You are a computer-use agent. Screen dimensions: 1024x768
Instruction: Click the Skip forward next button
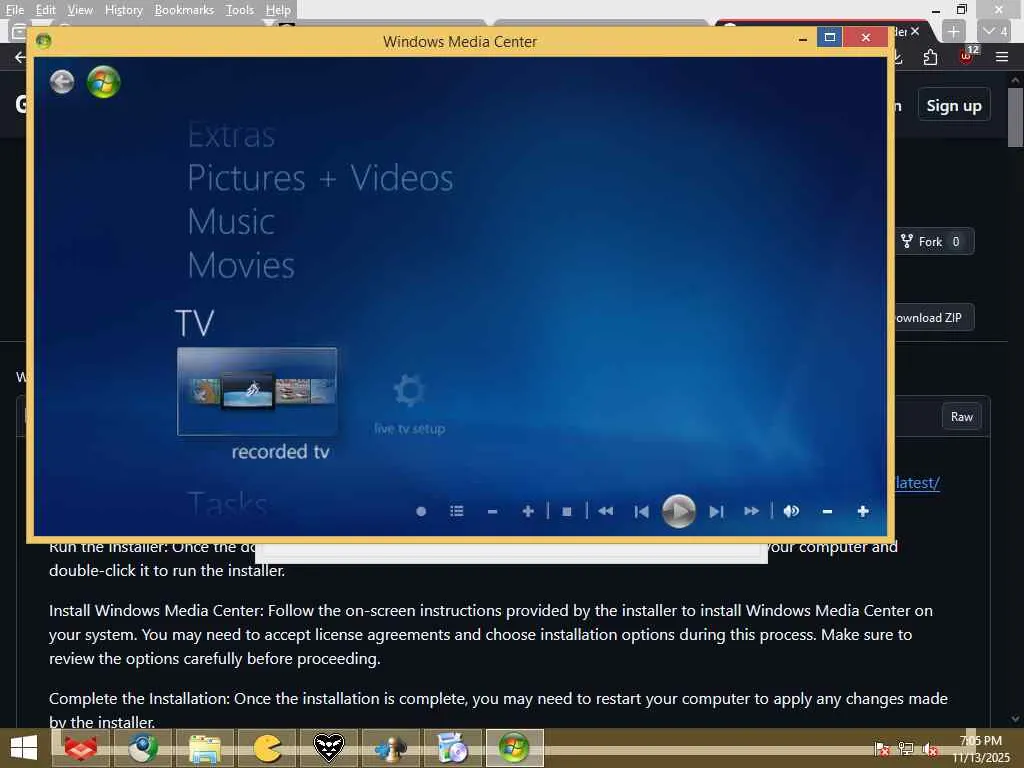(716, 511)
